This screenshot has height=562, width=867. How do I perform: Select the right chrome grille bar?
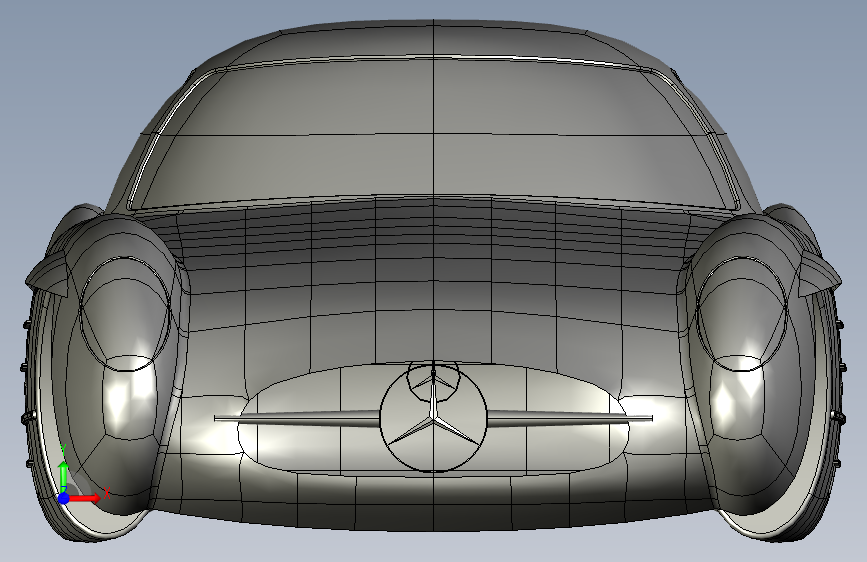click(570, 419)
